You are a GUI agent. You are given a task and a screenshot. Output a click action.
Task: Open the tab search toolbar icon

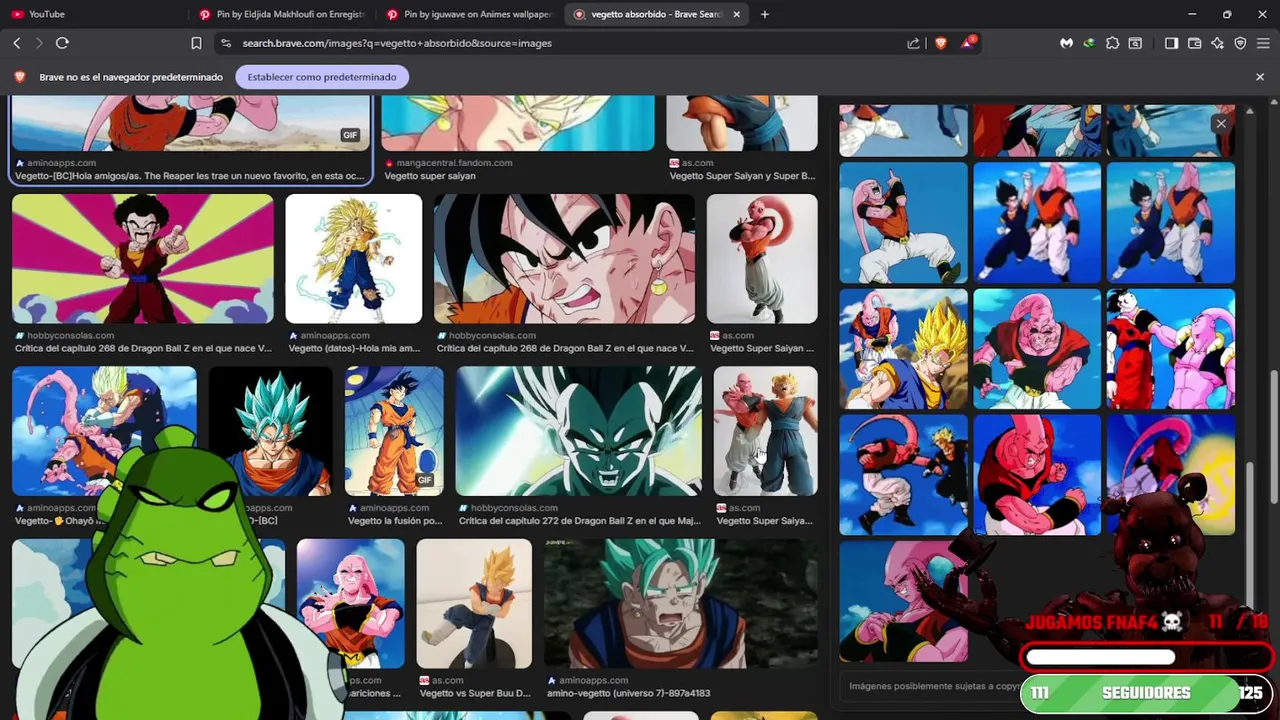[1135, 43]
